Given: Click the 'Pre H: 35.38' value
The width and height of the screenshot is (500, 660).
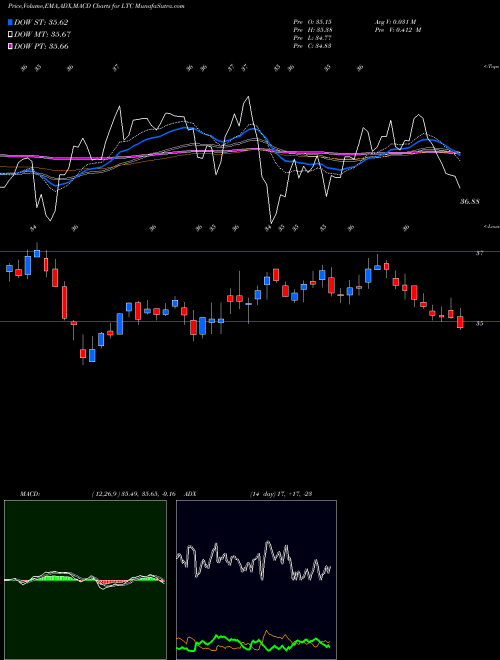Looking at the screenshot, I should pos(313,30).
